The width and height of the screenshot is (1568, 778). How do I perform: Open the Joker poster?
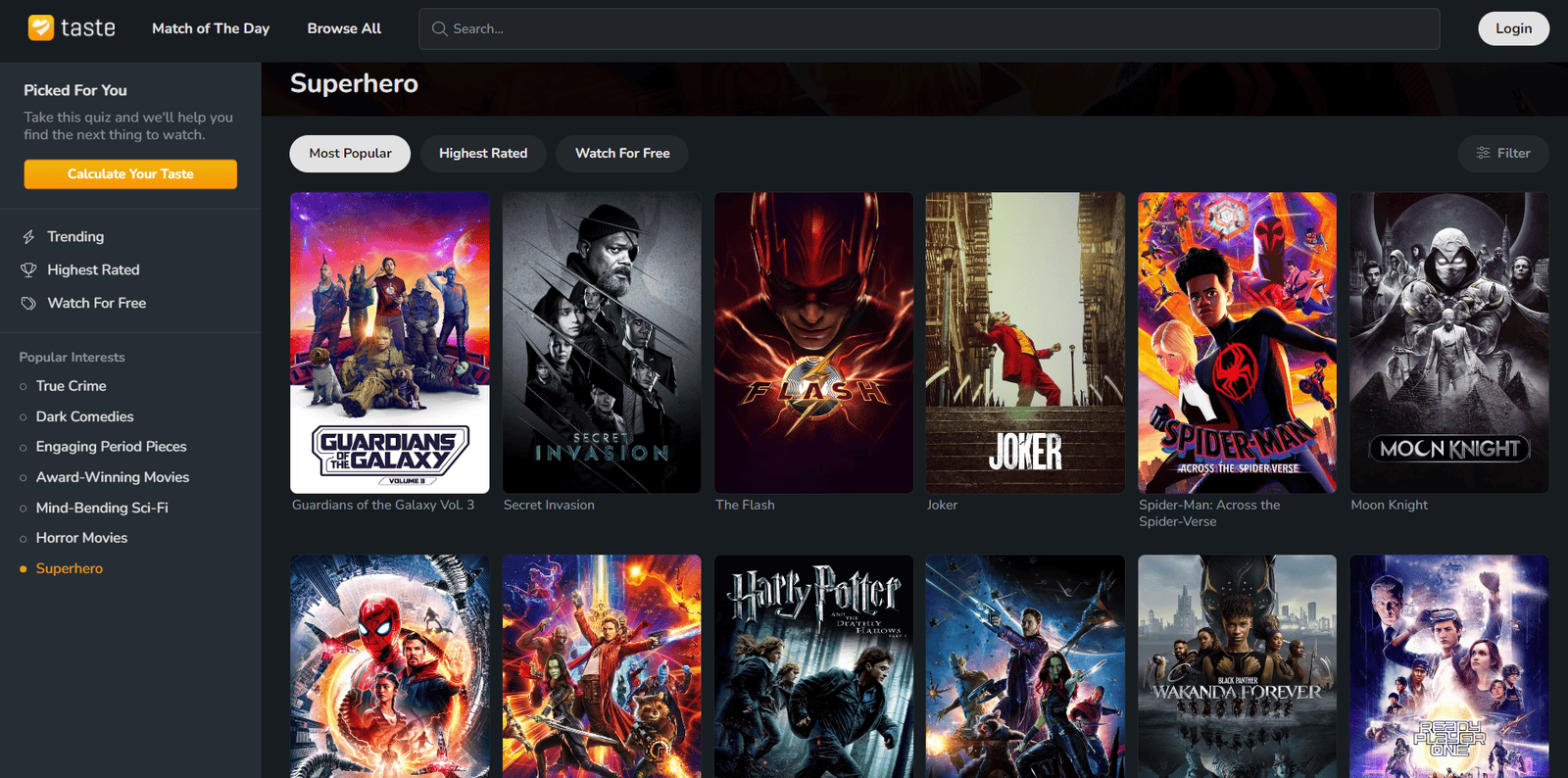pyautogui.click(x=1025, y=343)
